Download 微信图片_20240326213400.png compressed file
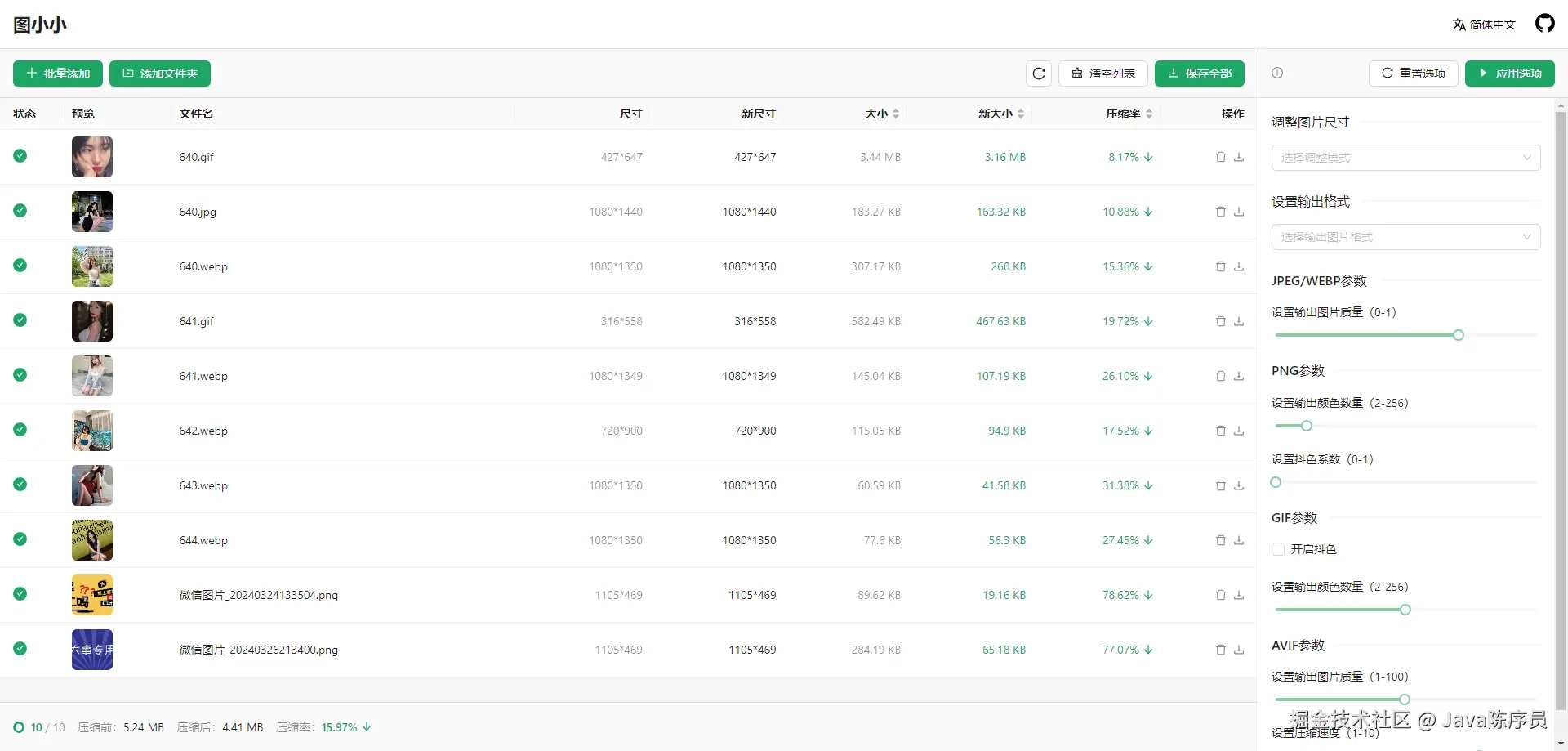1568x751 pixels. tap(1239, 650)
